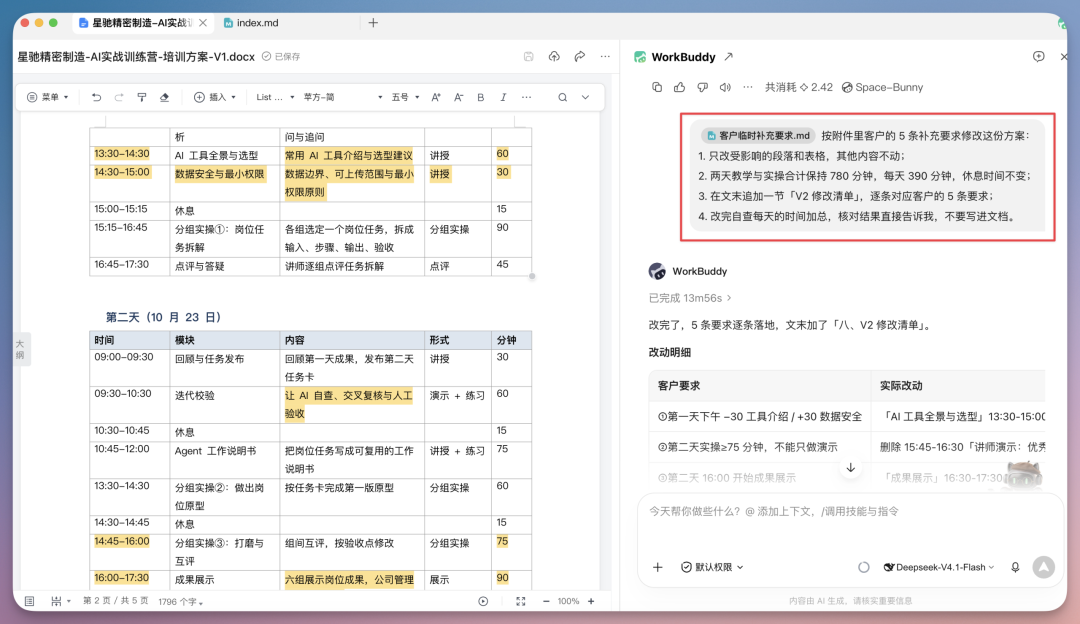Toggle bold formatting
The height and width of the screenshot is (624, 1080).
click(x=481, y=97)
